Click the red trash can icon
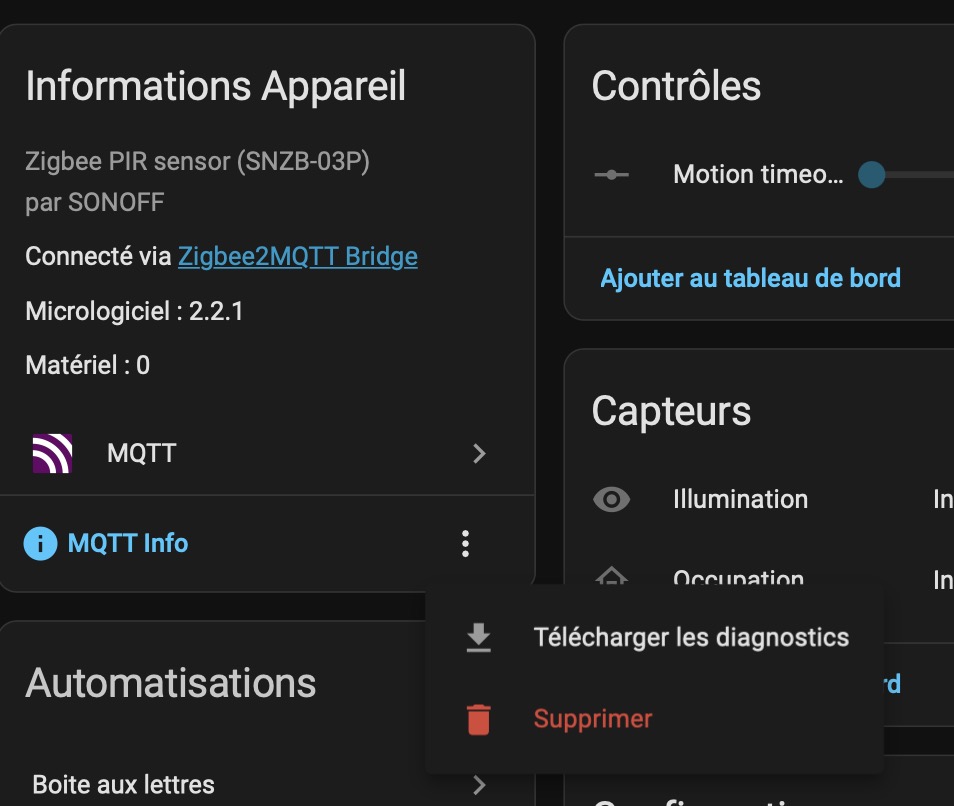Screen dimensions: 954x806 click(x=479, y=719)
